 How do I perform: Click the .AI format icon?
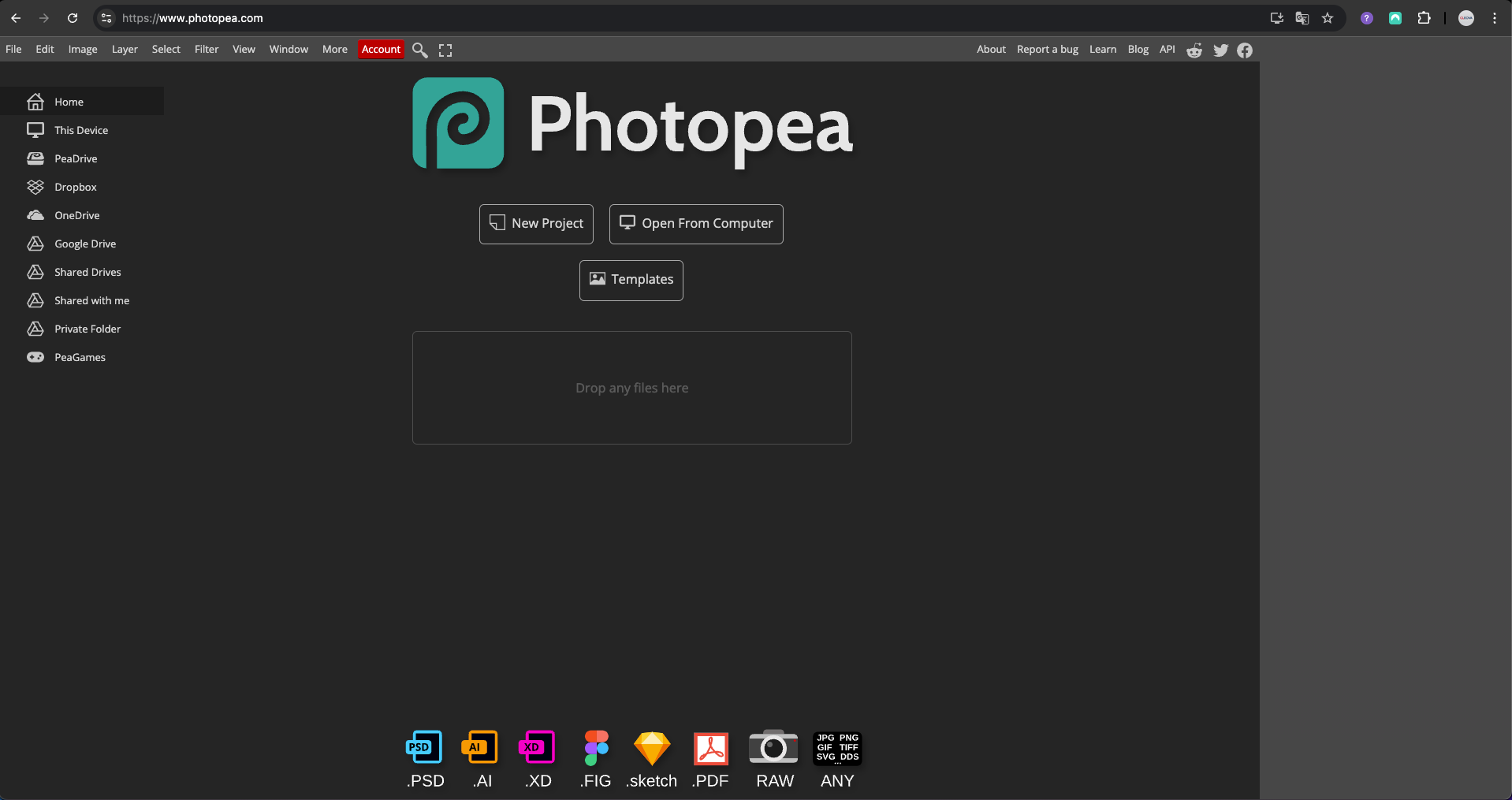pos(480,747)
